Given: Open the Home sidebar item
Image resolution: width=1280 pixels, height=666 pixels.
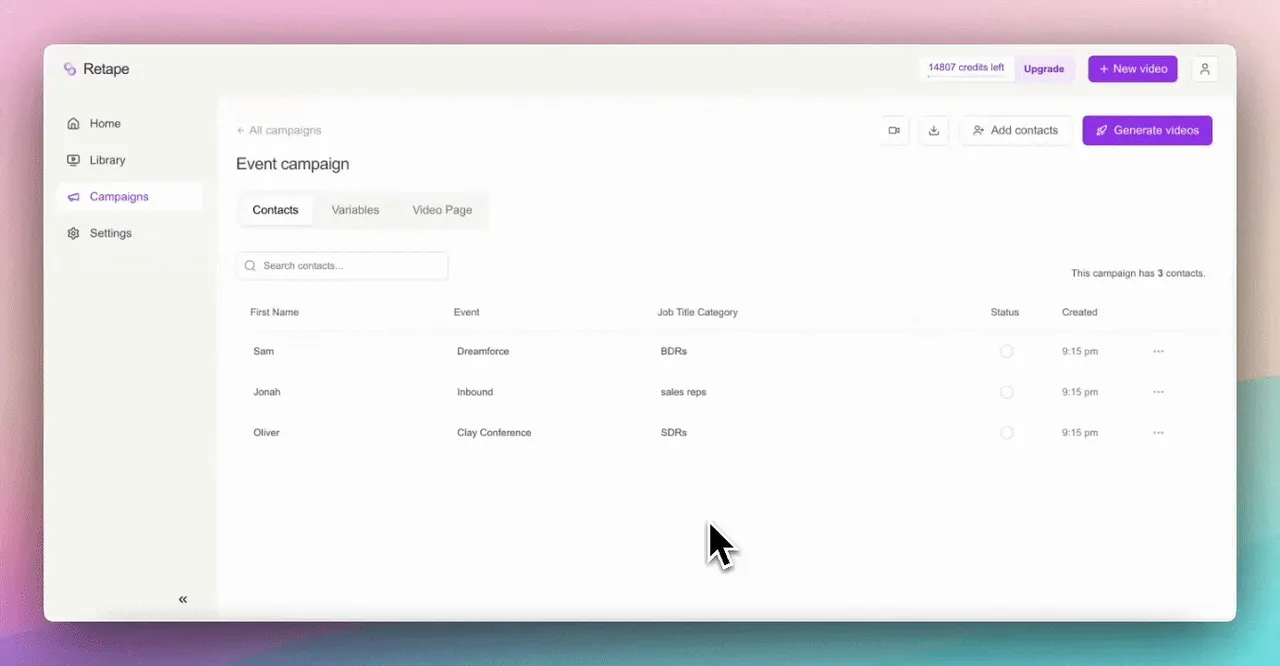Looking at the screenshot, I should [x=130, y=124].
